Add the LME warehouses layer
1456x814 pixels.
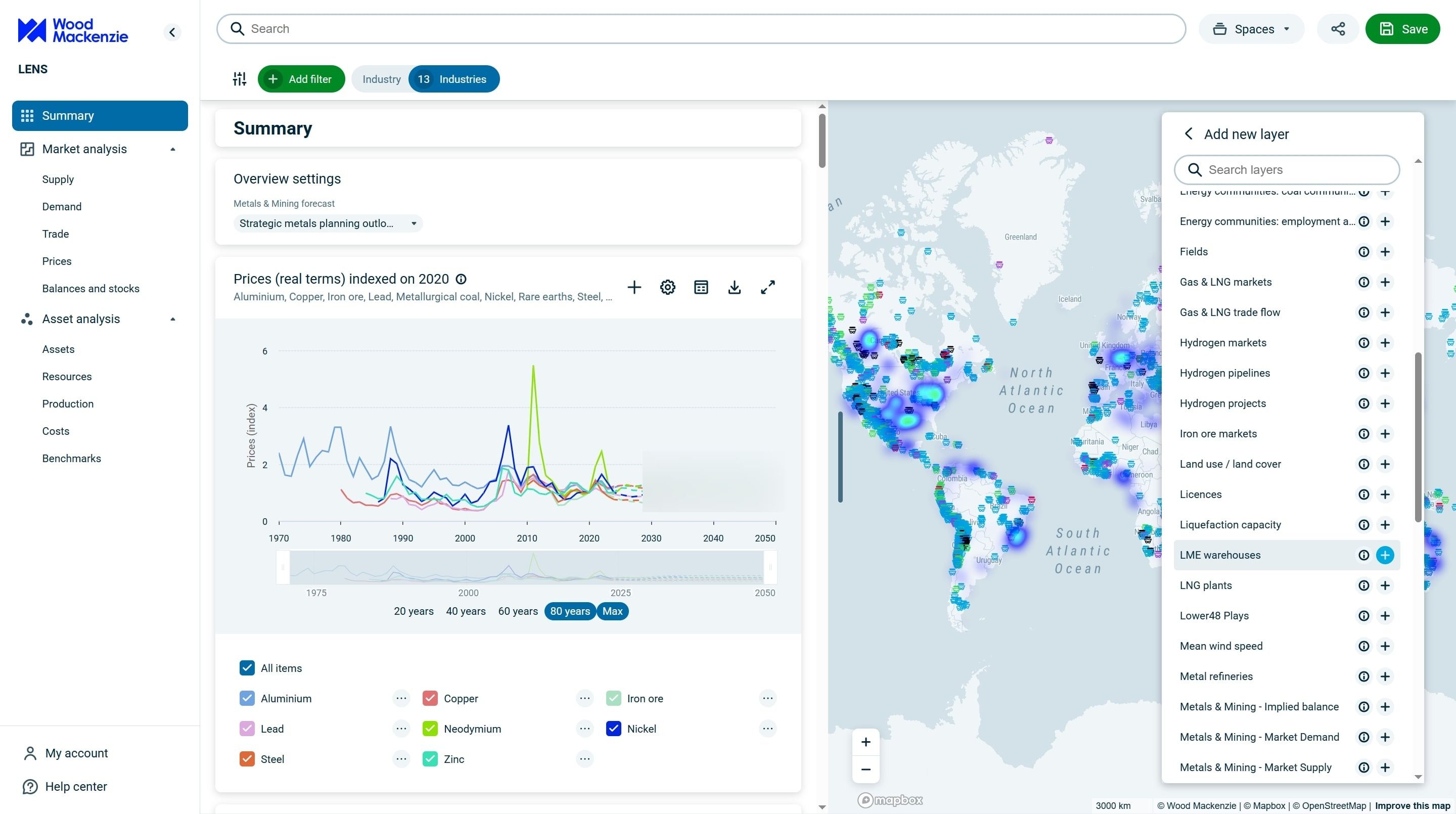pyautogui.click(x=1385, y=555)
